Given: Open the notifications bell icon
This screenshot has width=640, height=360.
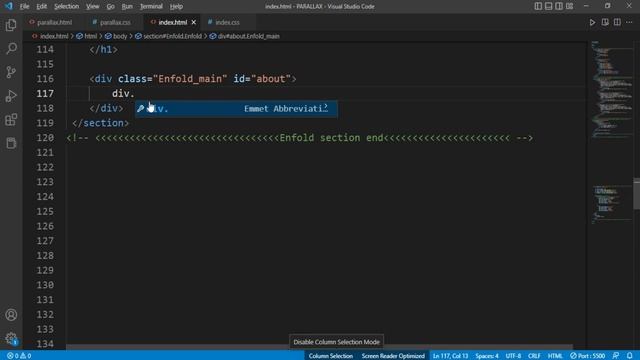Looking at the screenshot, I should 630,356.
